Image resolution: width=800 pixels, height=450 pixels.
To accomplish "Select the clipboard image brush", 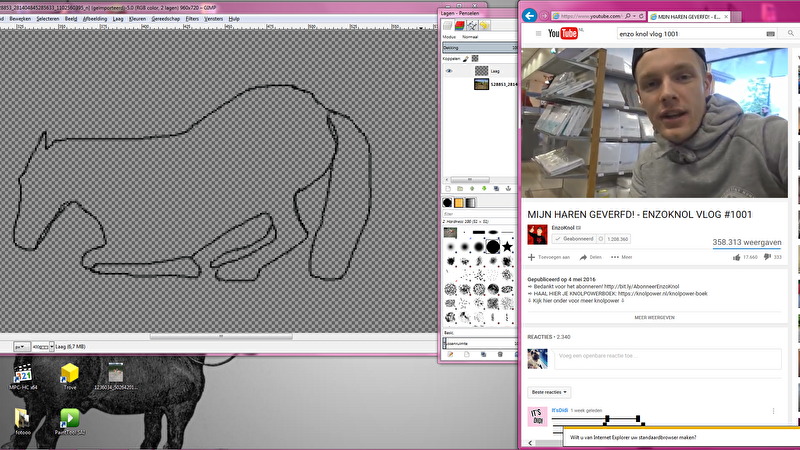I will tap(450, 233).
